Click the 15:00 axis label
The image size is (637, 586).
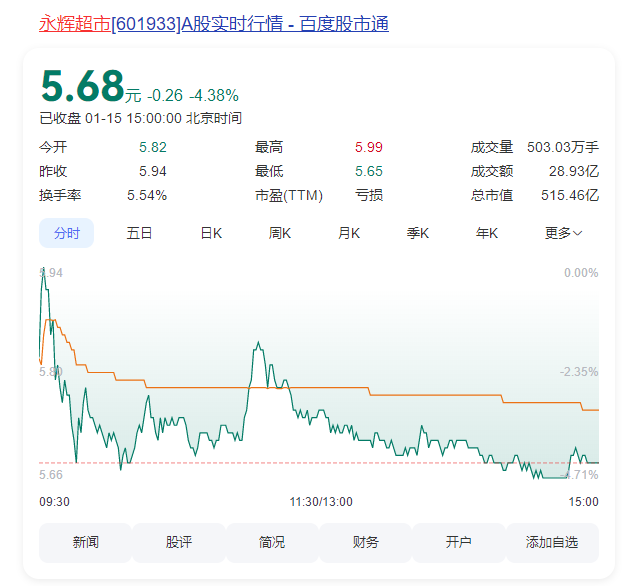(x=583, y=502)
